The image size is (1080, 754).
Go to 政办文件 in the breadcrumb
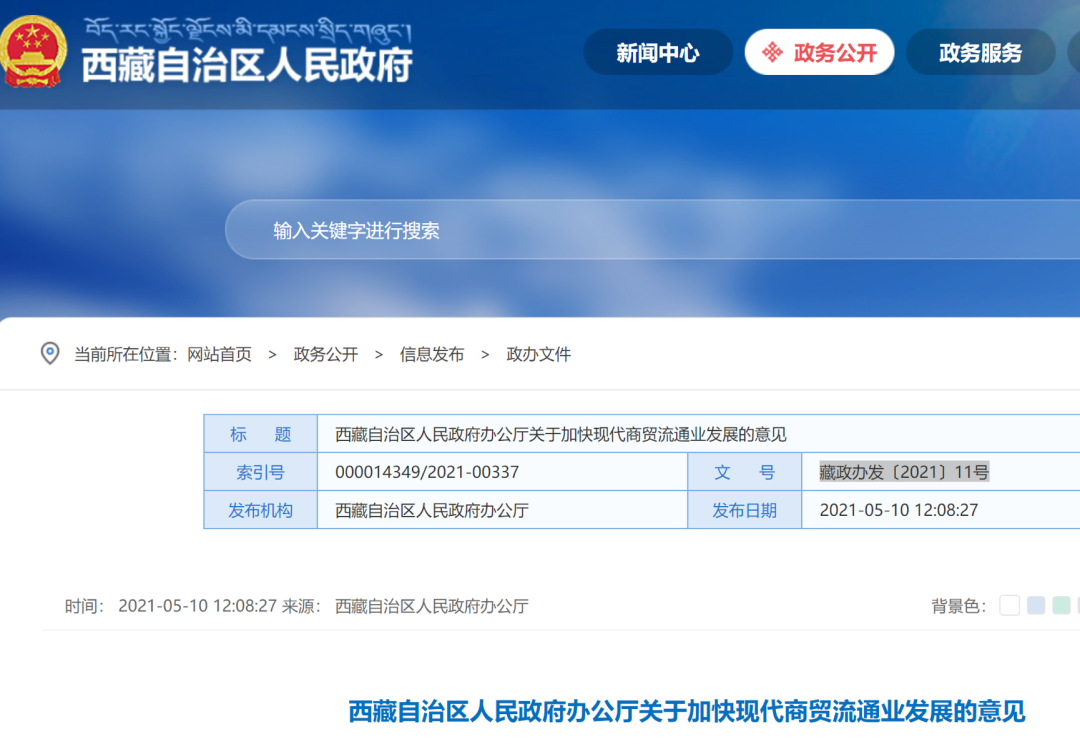click(x=539, y=354)
